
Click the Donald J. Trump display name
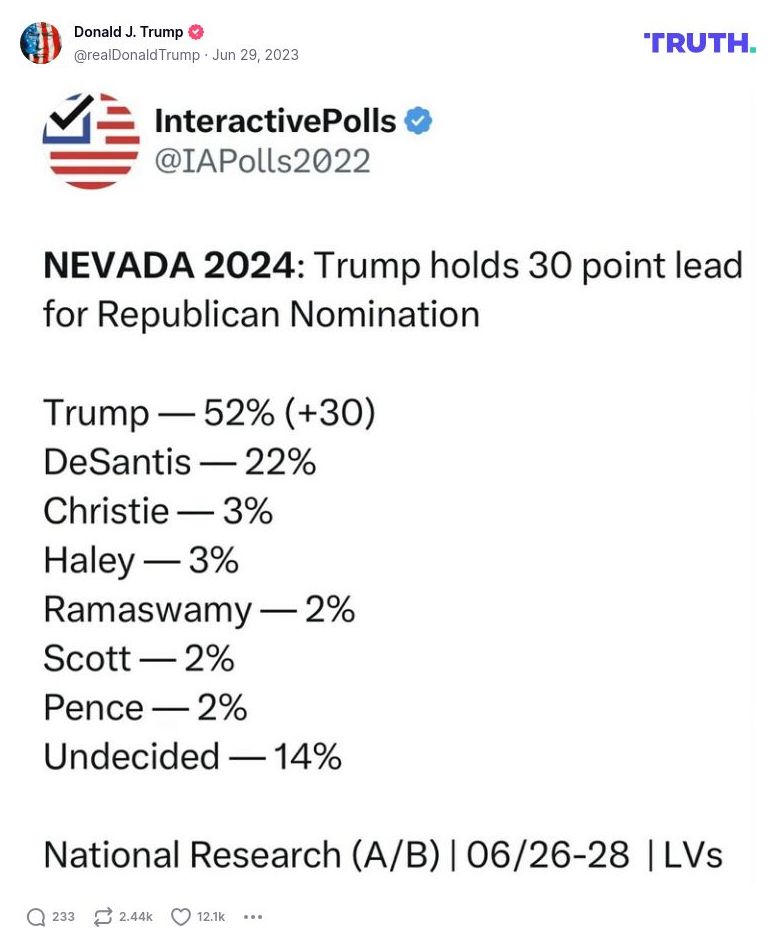pyautogui.click(x=128, y=32)
